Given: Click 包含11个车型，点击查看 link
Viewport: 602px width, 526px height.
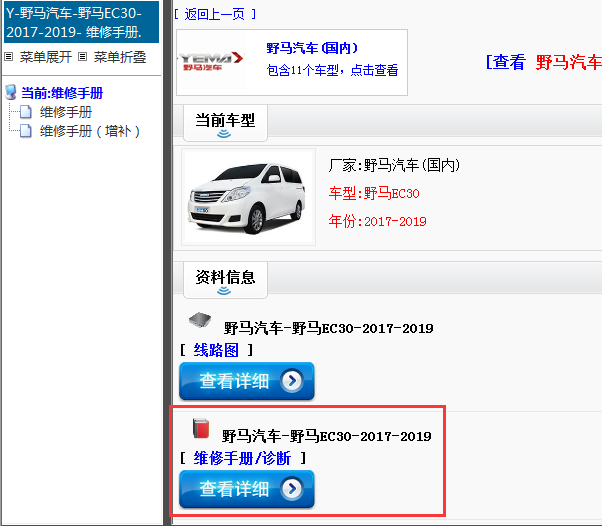Looking at the screenshot, I should pyautogui.click(x=332, y=70).
